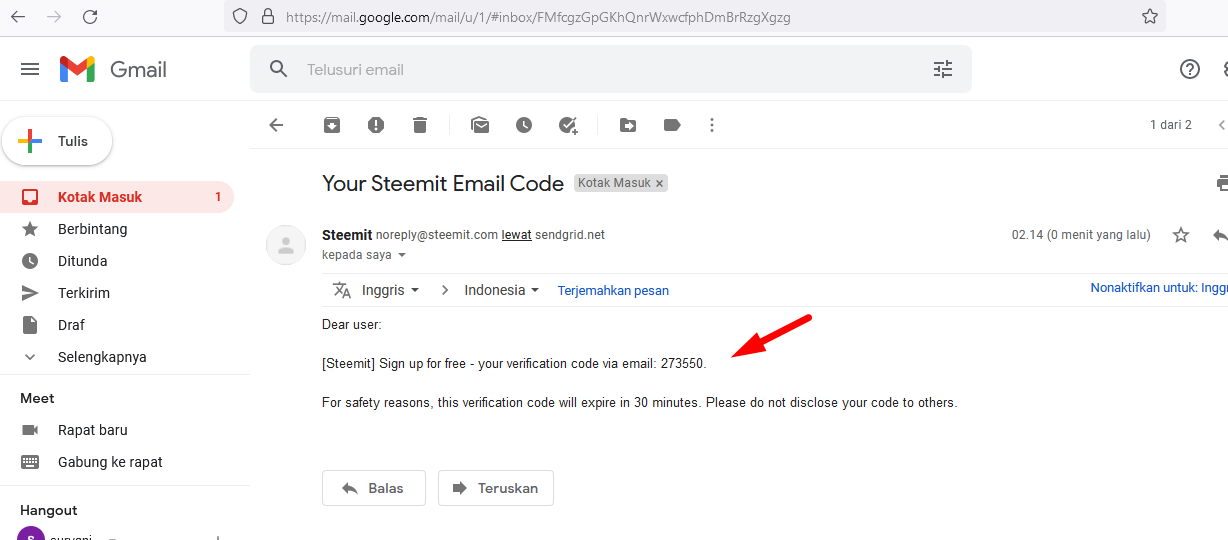The image size is (1228, 540).
Task: Archive this email using the archive icon
Action: point(332,125)
